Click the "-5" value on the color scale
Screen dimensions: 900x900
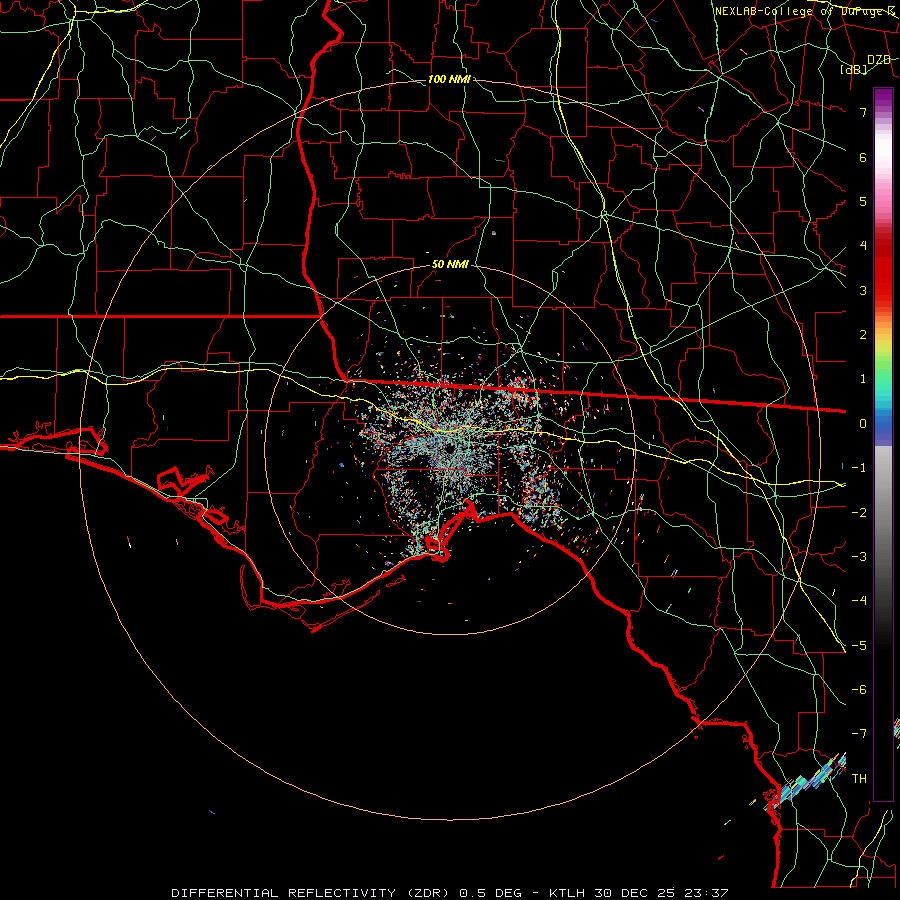pos(859,645)
